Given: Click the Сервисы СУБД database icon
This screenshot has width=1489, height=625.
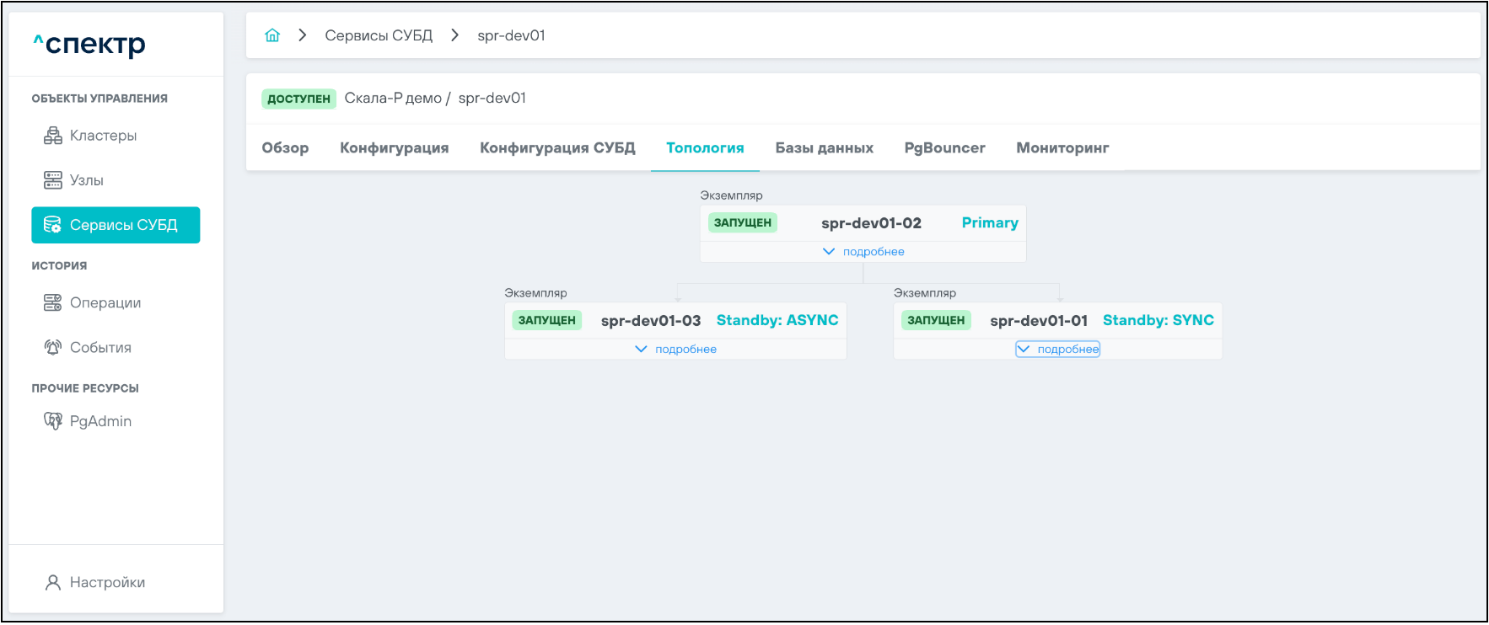Looking at the screenshot, I should (53, 225).
